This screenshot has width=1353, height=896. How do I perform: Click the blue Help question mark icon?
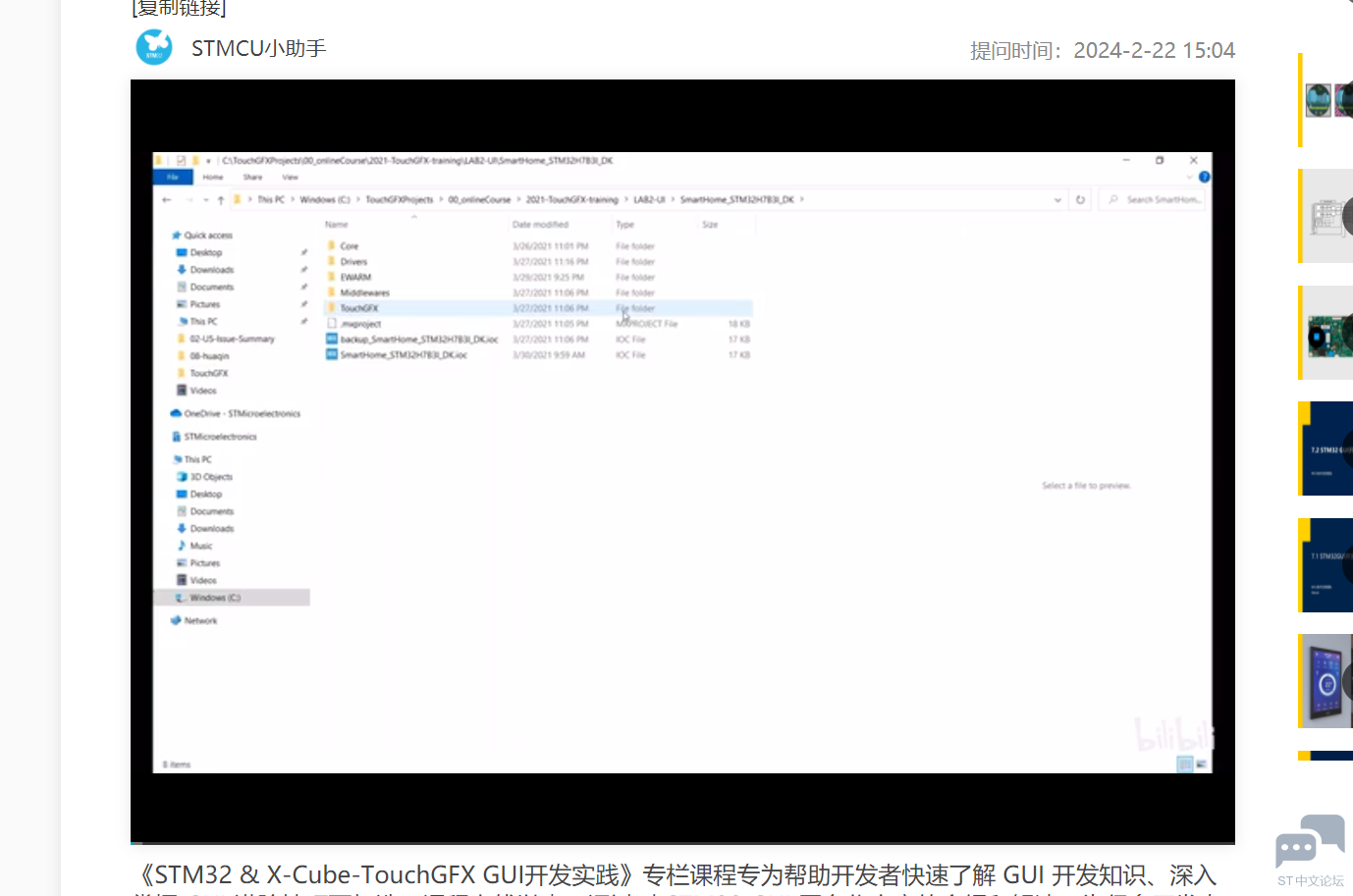point(1205,178)
